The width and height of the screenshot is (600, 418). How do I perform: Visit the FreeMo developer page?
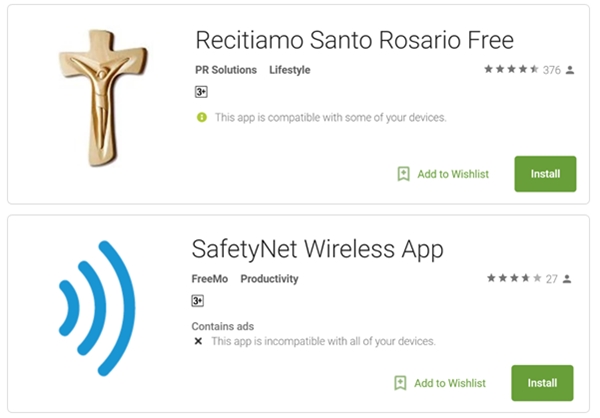tap(209, 279)
